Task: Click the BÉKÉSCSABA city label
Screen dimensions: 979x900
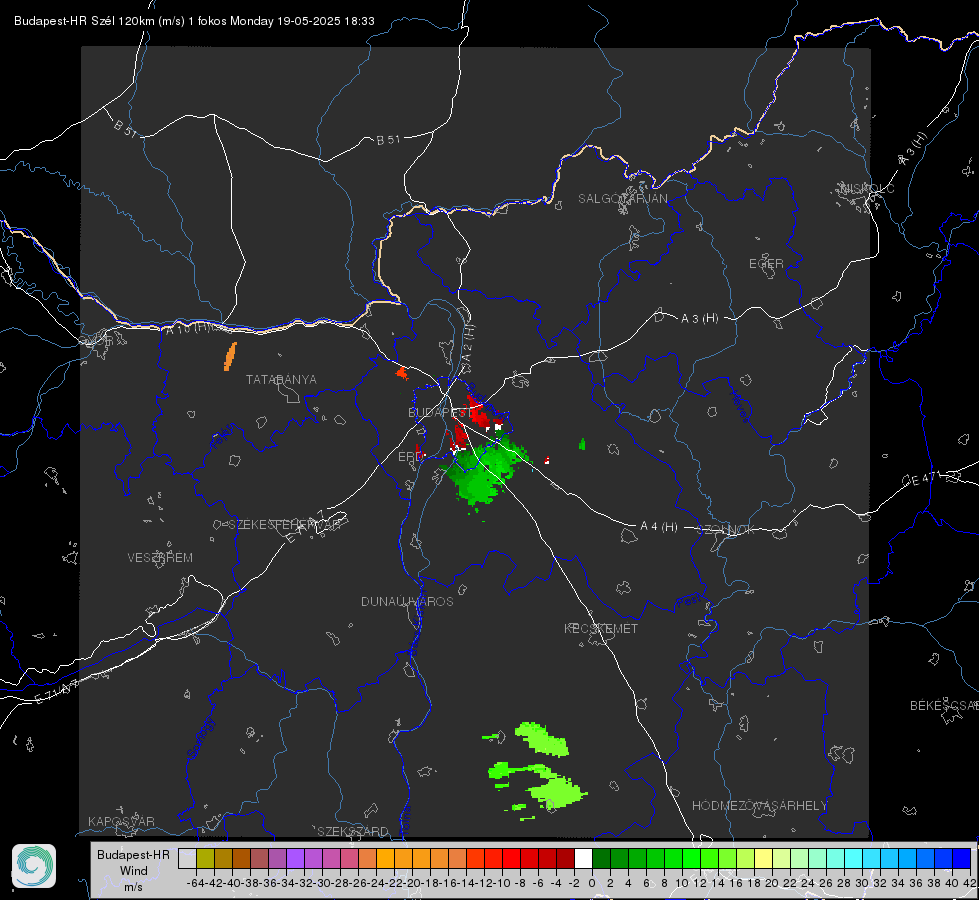Action: click(x=944, y=706)
